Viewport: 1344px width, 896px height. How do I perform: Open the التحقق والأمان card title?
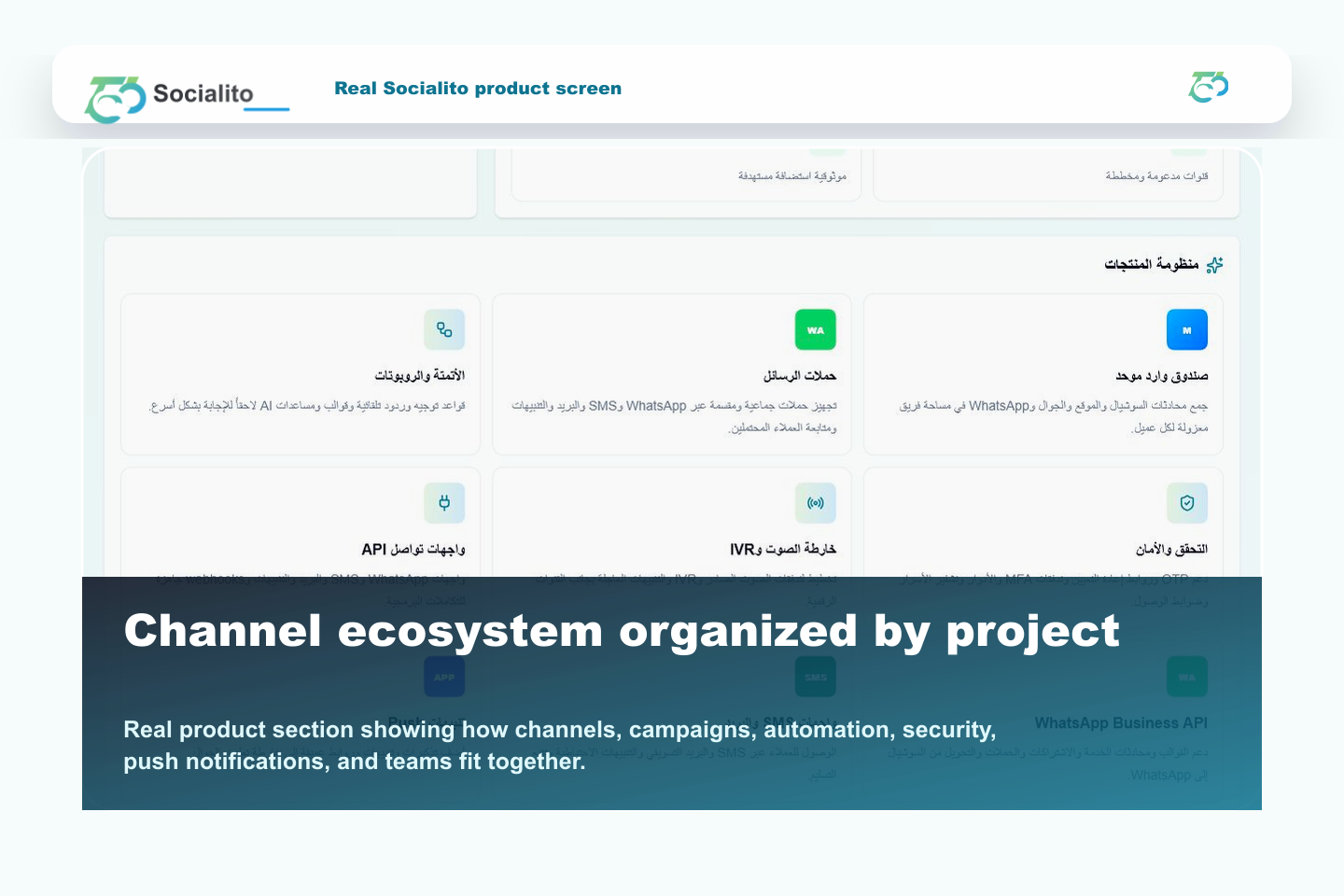coord(1171,549)
